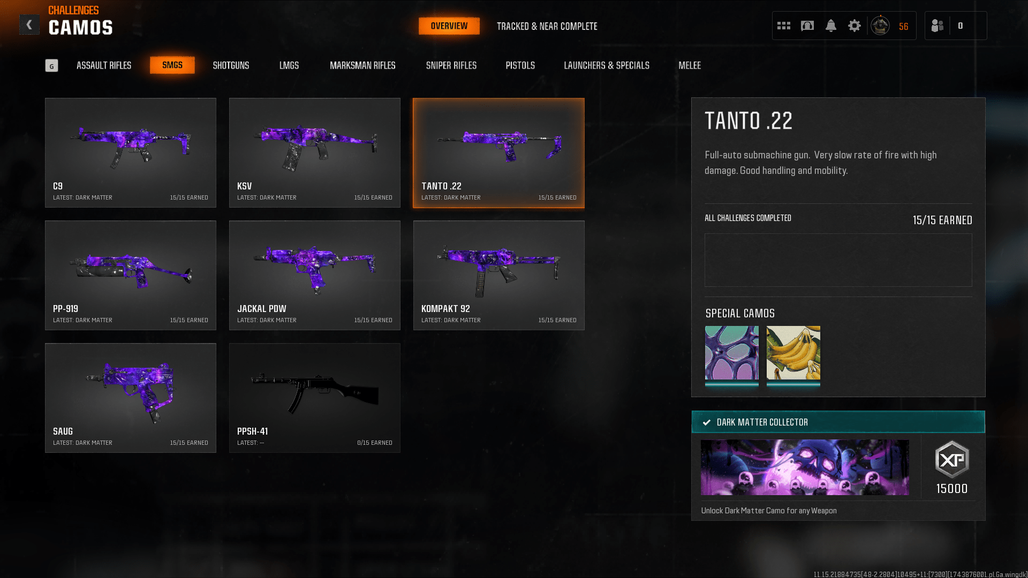The height and width of the screenshot is (578, 1028).
Task: Click the Dark Matter Collector checkmark
Action: 706,422
